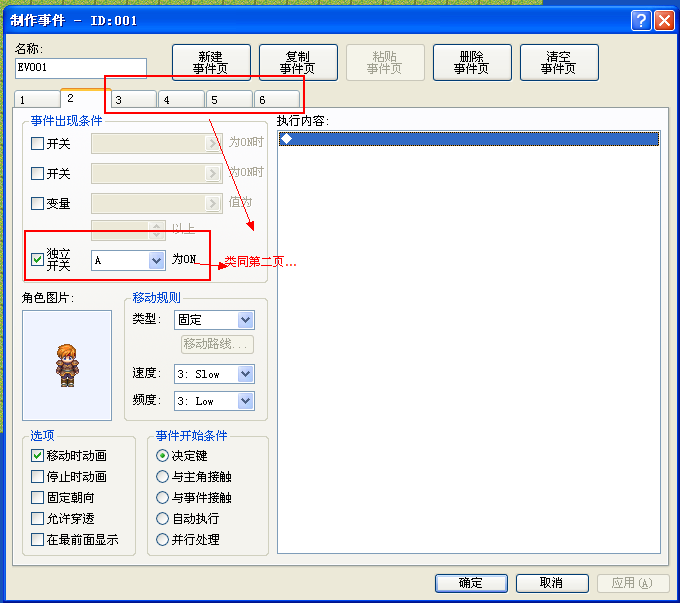Open the 速度 3: Slow dropdown
The width and height of the screenshot is (680, 603).
214,374
